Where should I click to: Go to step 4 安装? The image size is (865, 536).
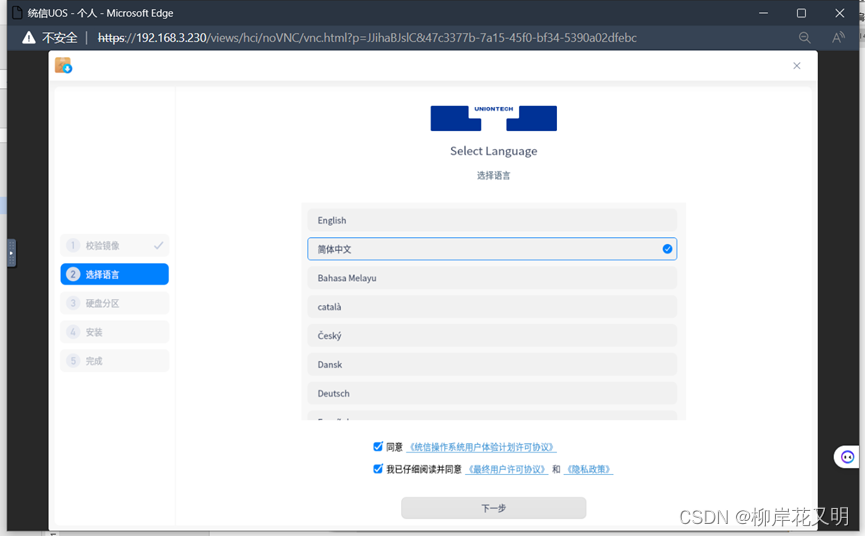(x=114, y=332)
